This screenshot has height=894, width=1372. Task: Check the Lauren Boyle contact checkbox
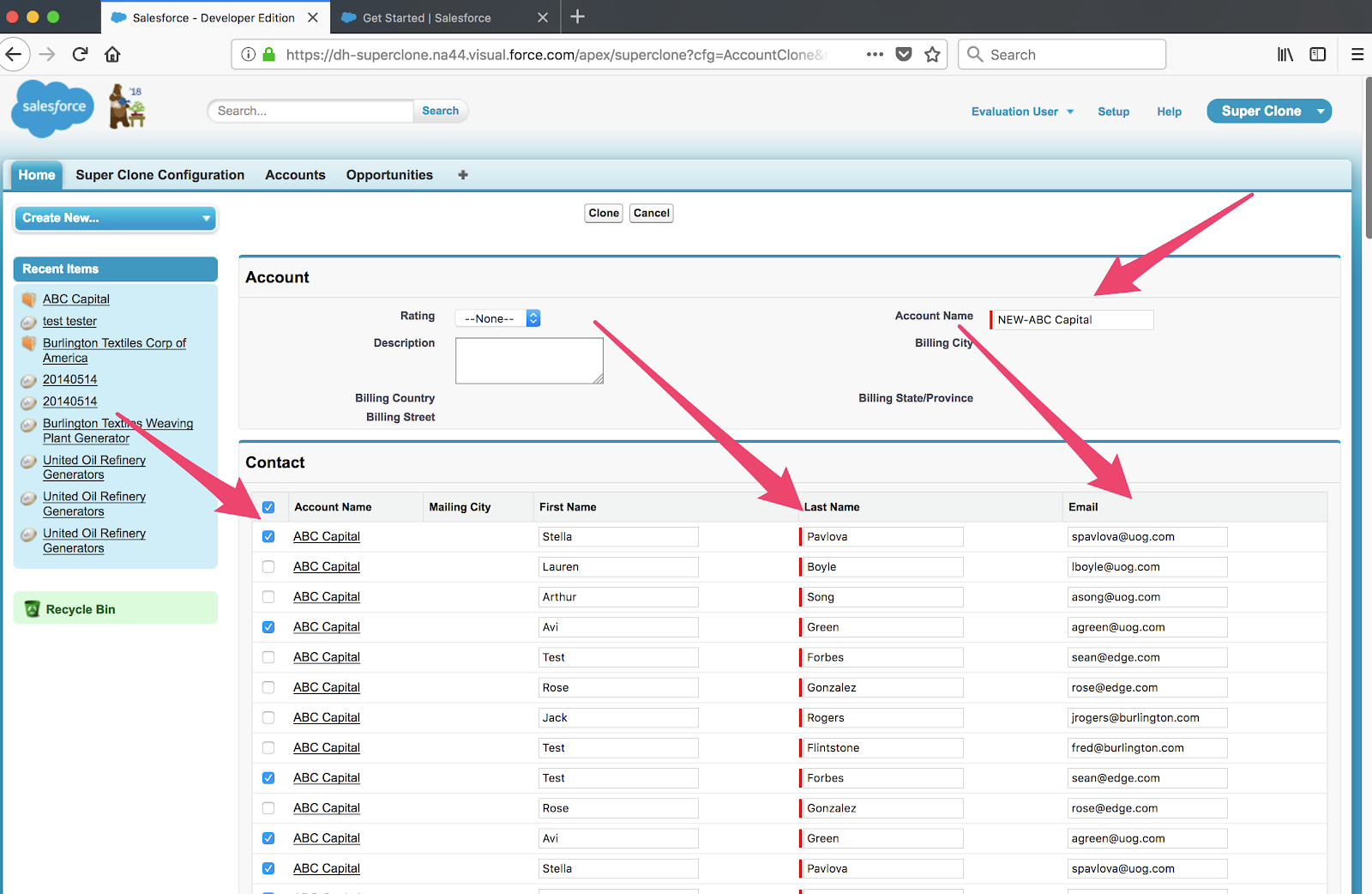point(268,567)
